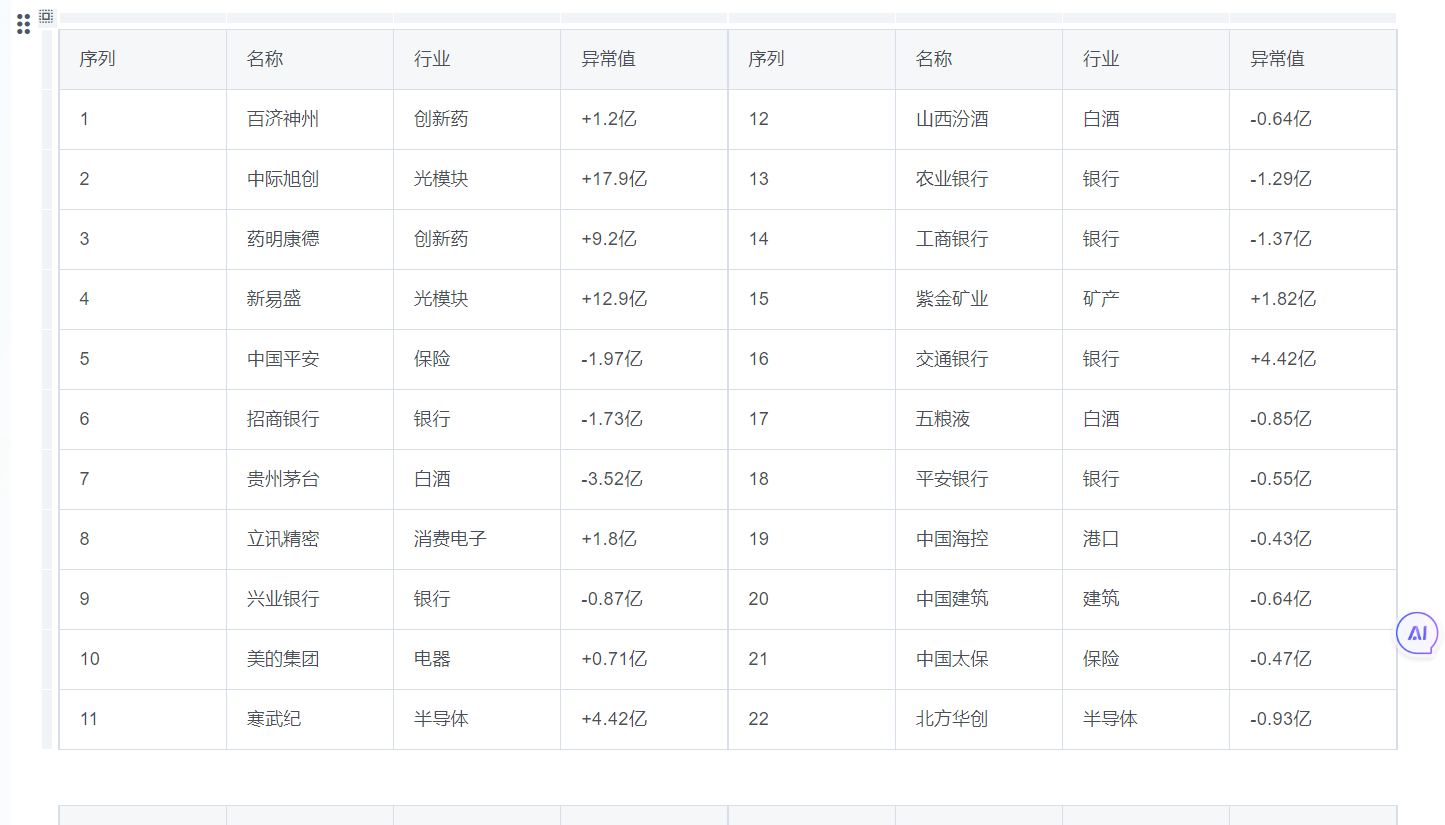Click the six-dot block drag handle
Image resolution: width=1445 pixels, height=825 pixels.
pos(24,24)
